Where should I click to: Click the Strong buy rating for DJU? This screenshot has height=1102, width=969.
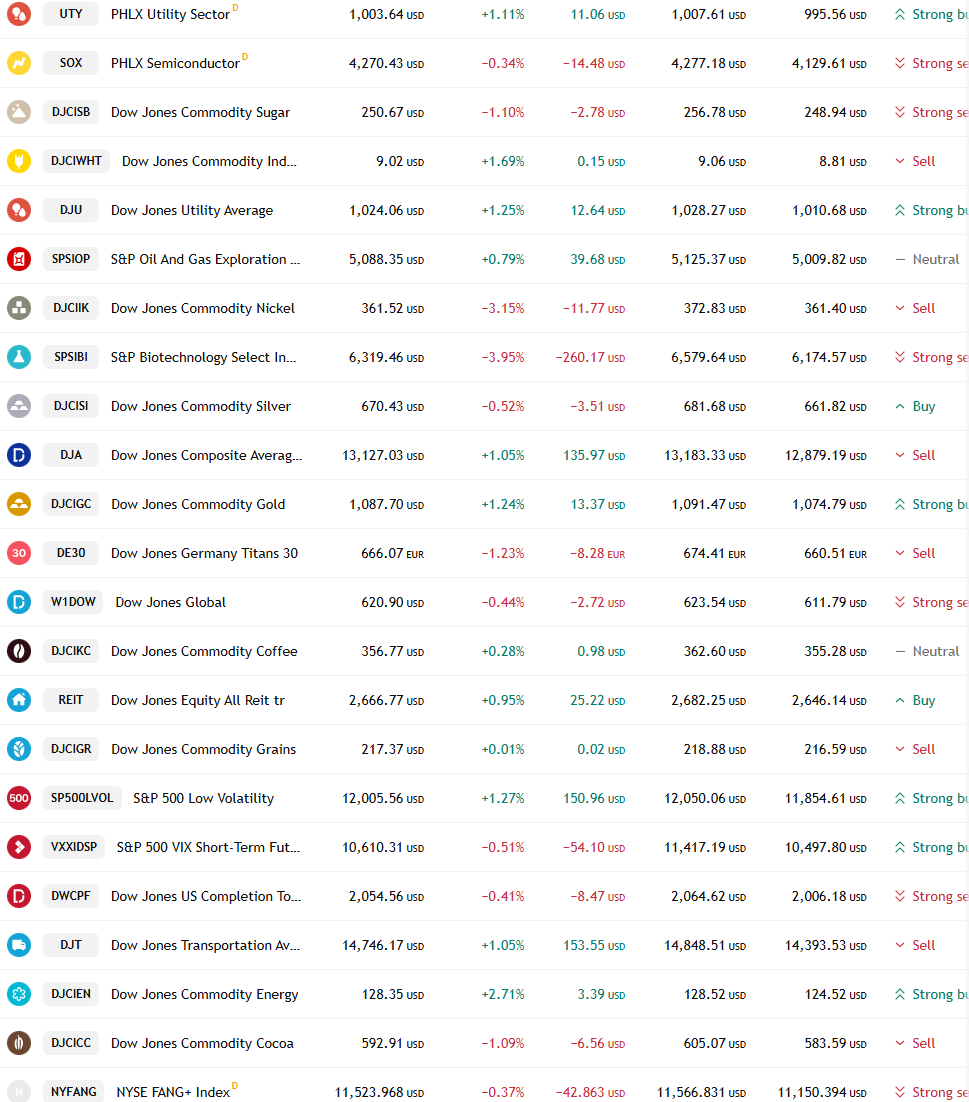931,210
